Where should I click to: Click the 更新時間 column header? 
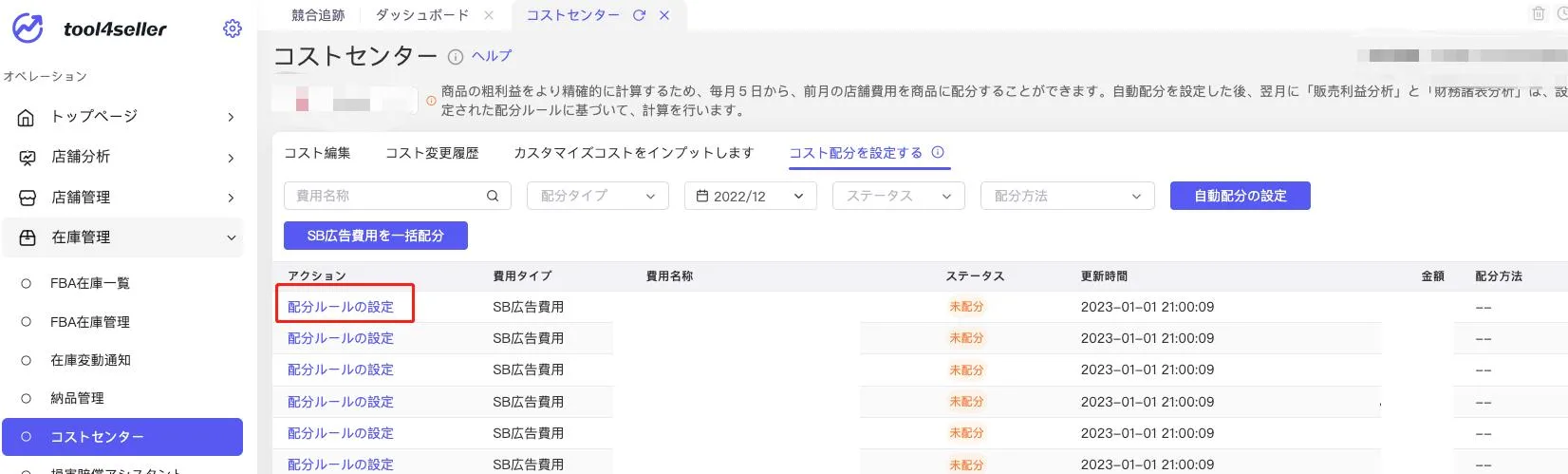point(1104,276)
